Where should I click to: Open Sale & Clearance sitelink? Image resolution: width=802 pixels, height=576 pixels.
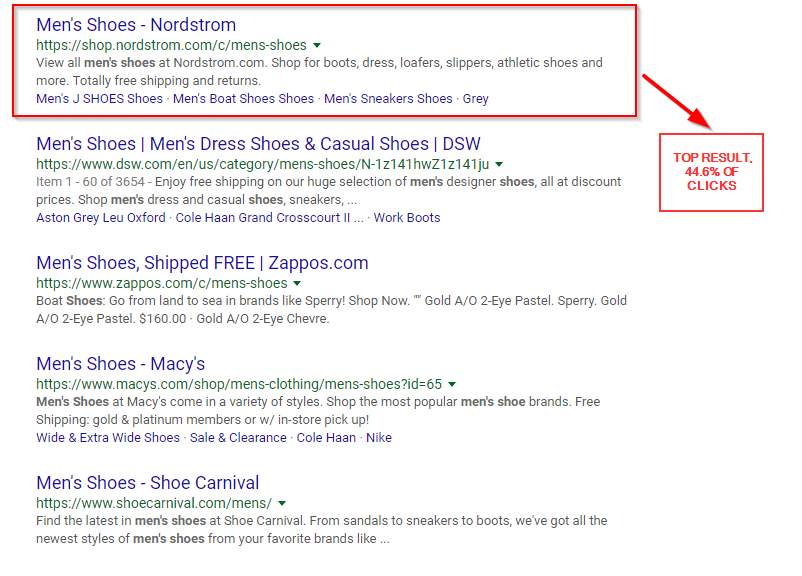coord(238,438)
